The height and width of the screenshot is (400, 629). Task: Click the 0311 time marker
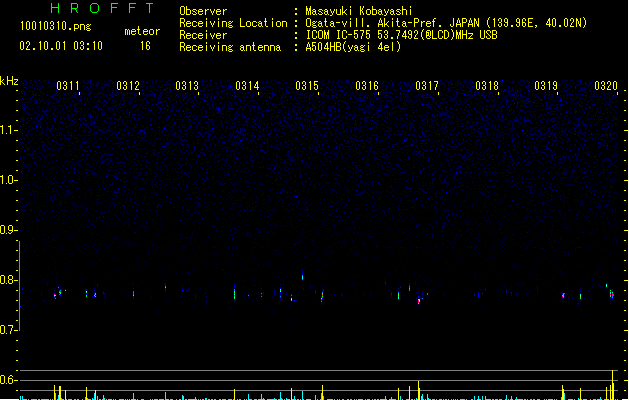click(68, 86)
